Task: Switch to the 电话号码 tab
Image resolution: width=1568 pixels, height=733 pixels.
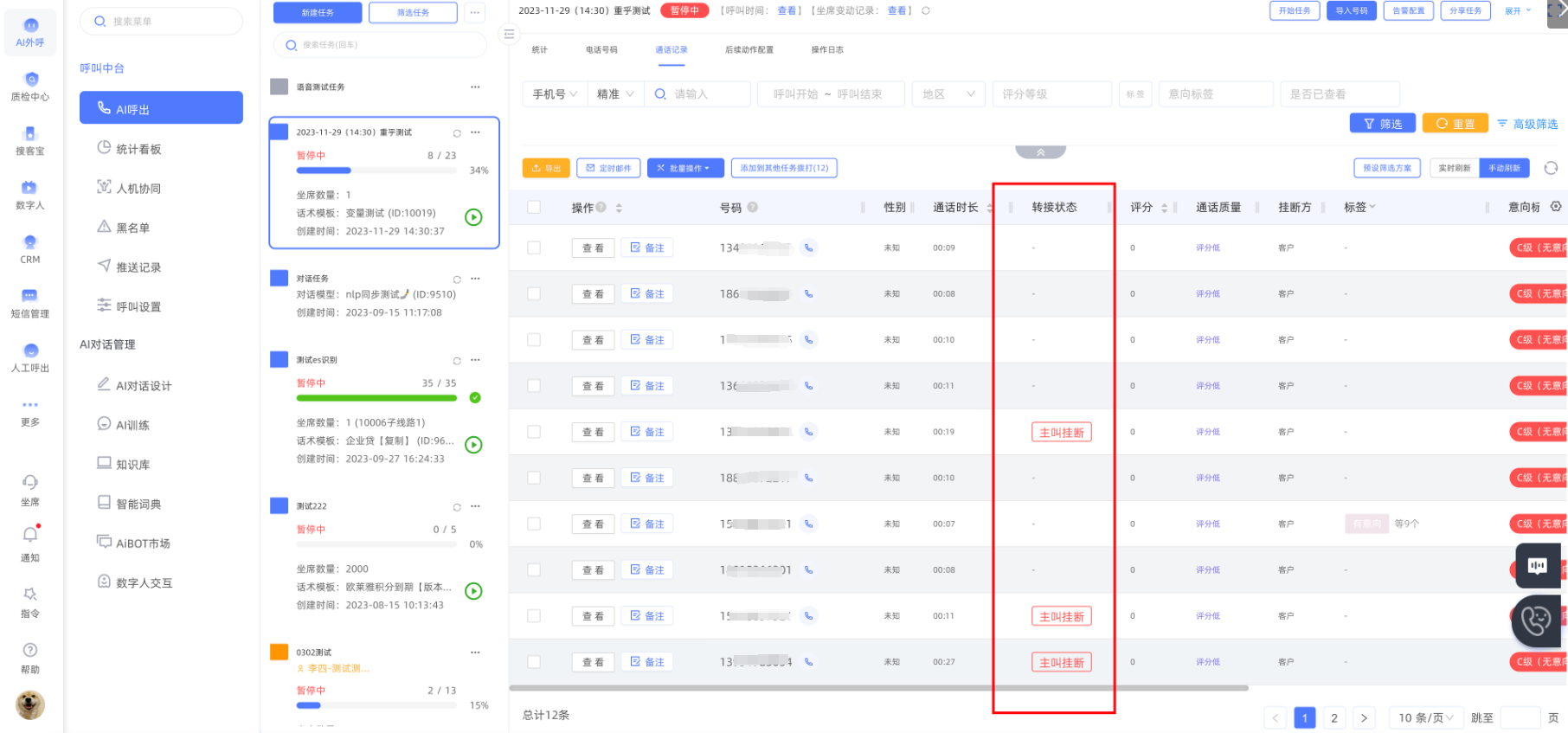Action: coord(601,50)
